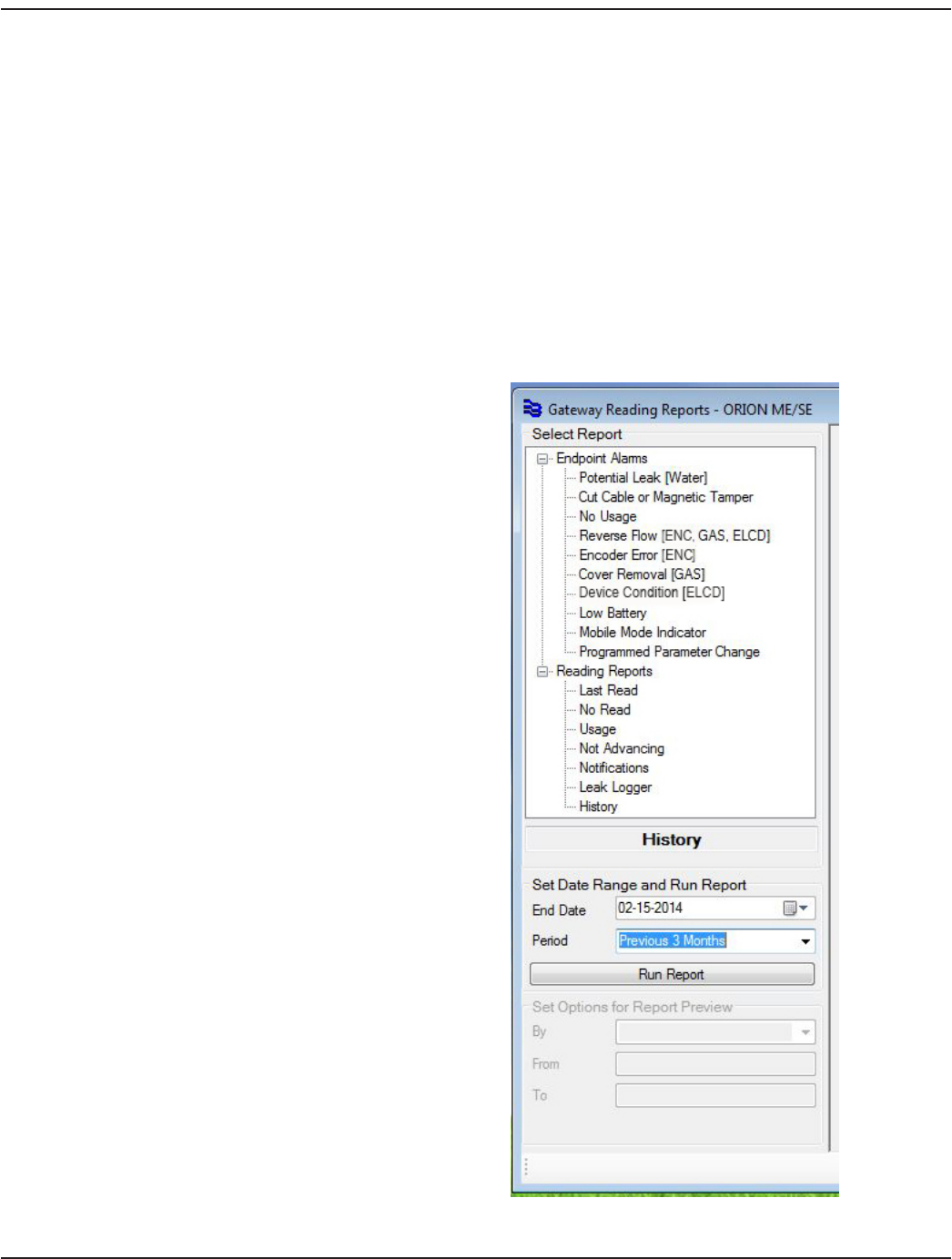Select the Leak Logger report

pyautogui.click(x=615, y=787)
